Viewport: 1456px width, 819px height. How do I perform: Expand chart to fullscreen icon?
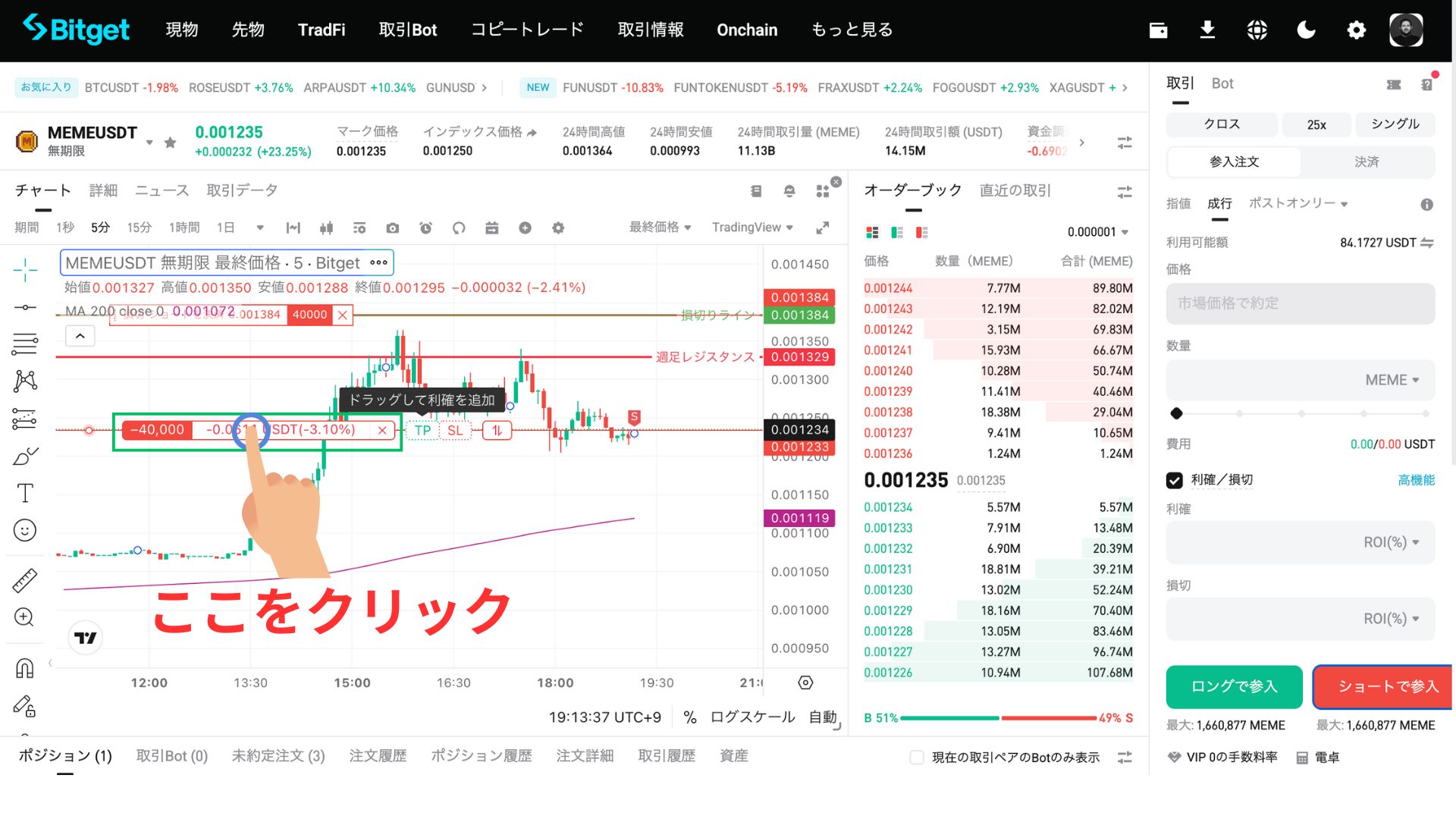click(822, 227)
